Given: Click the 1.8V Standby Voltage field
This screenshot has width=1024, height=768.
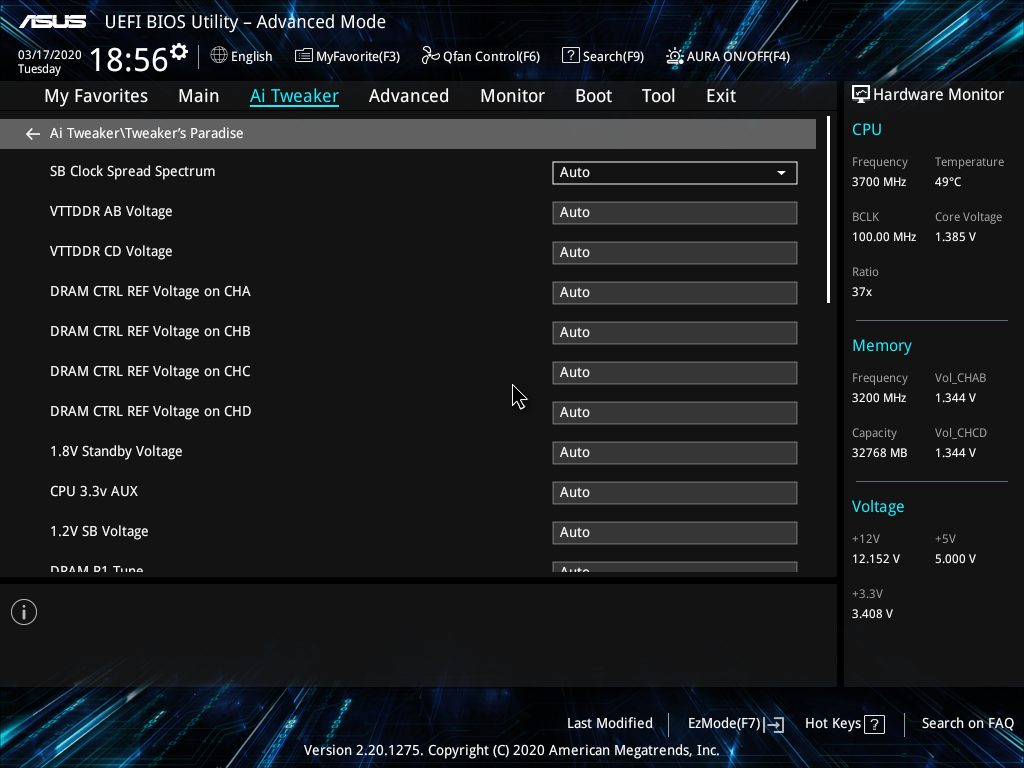Looking at the screenshot, I should point(675,453).
